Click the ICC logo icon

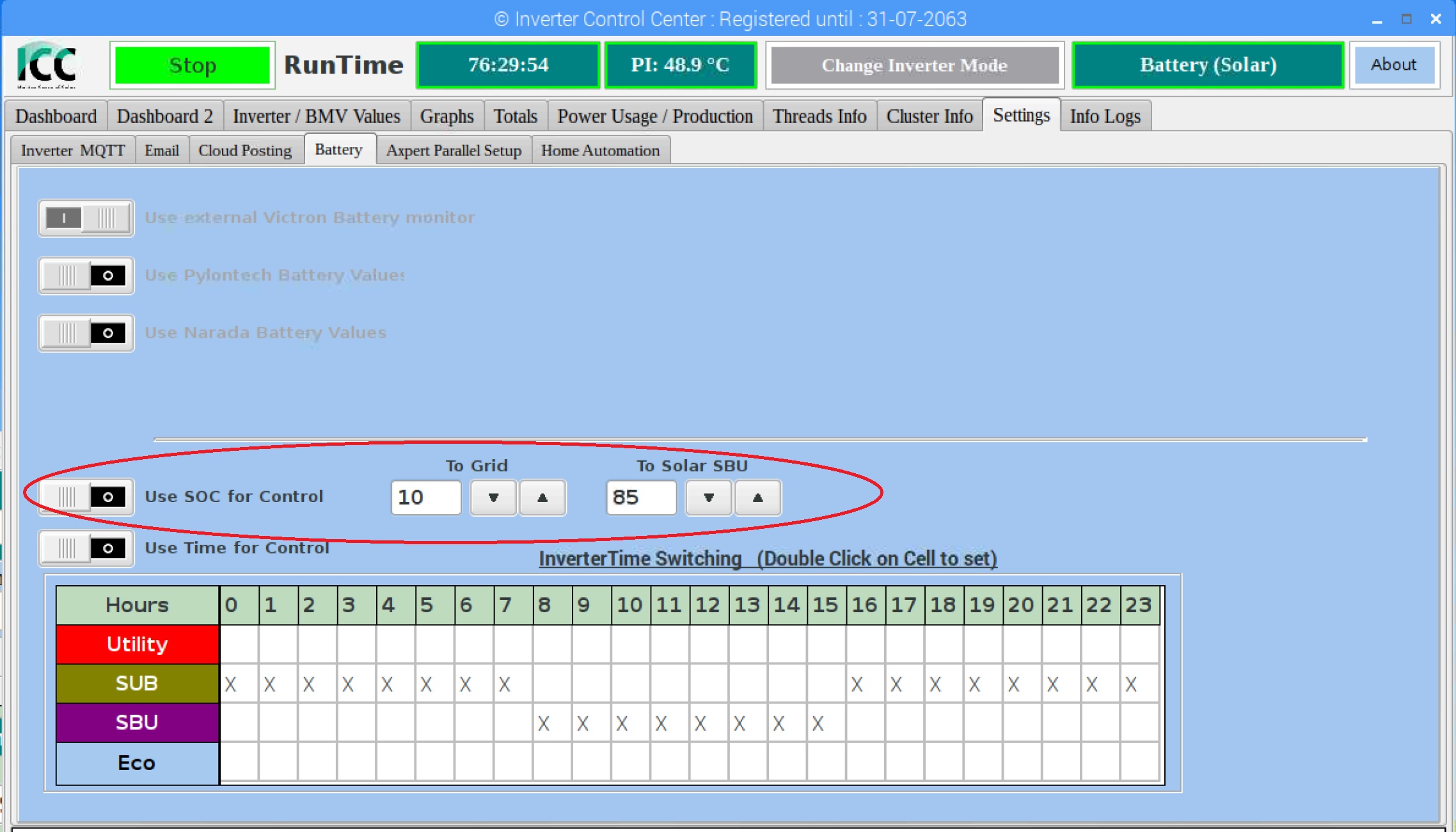[x=47, y=65]
